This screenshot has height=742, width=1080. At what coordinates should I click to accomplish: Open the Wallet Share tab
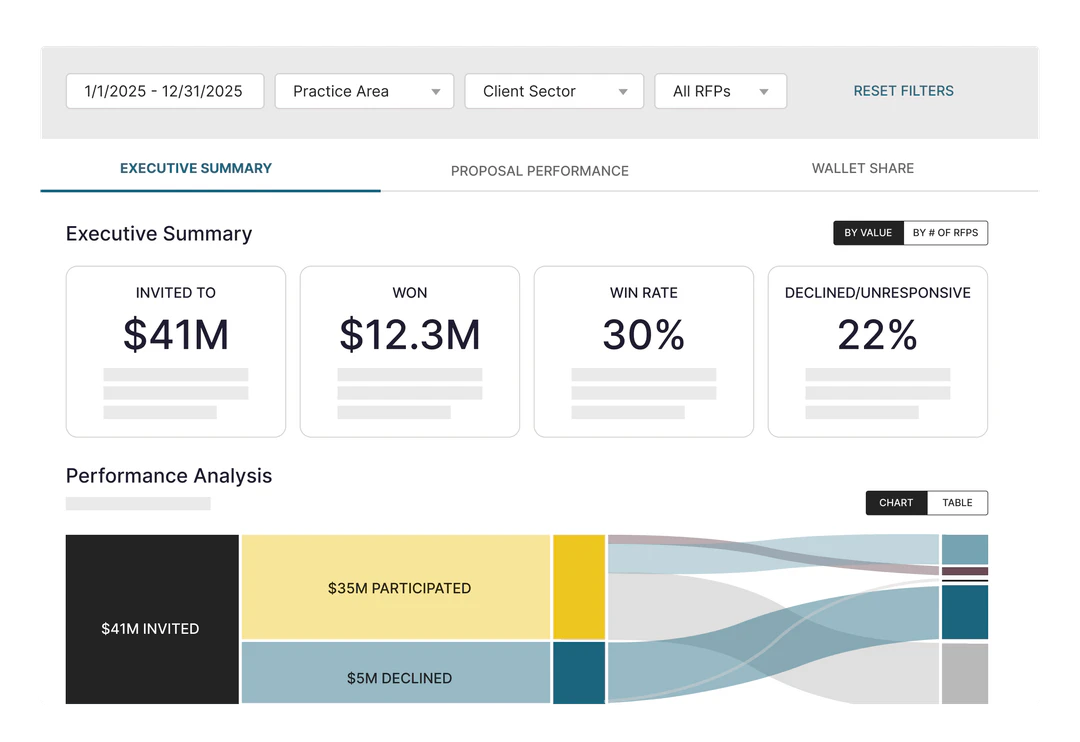click(862, 168)
